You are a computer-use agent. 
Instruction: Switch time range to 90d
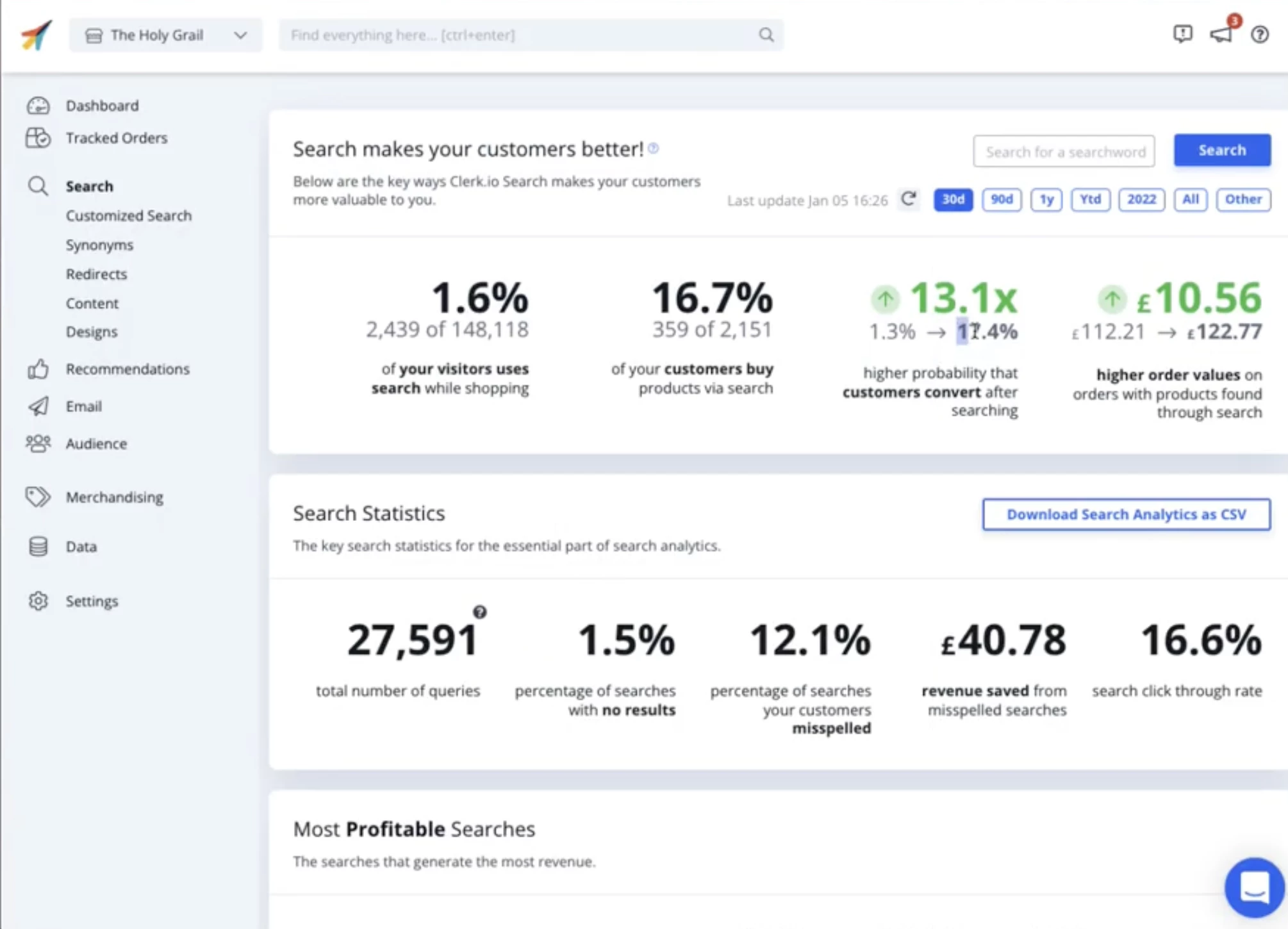[x=1002, y=199]
